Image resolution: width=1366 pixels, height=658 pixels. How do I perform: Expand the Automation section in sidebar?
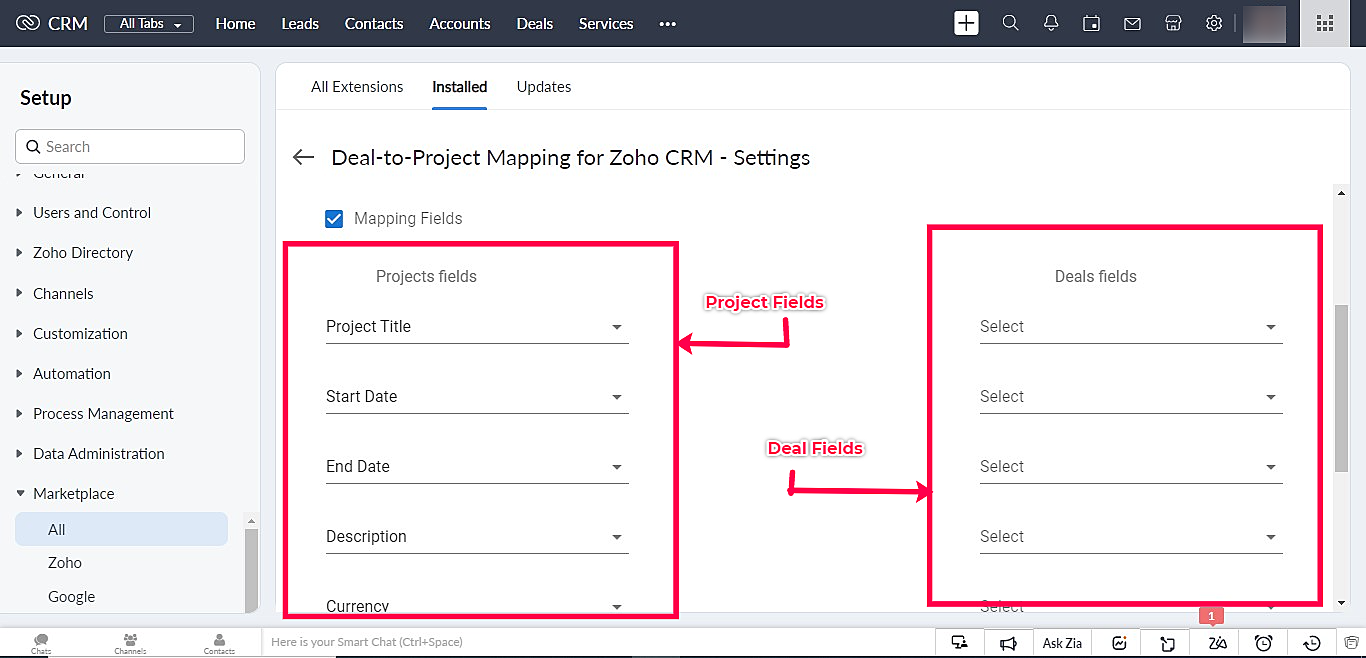72,373
